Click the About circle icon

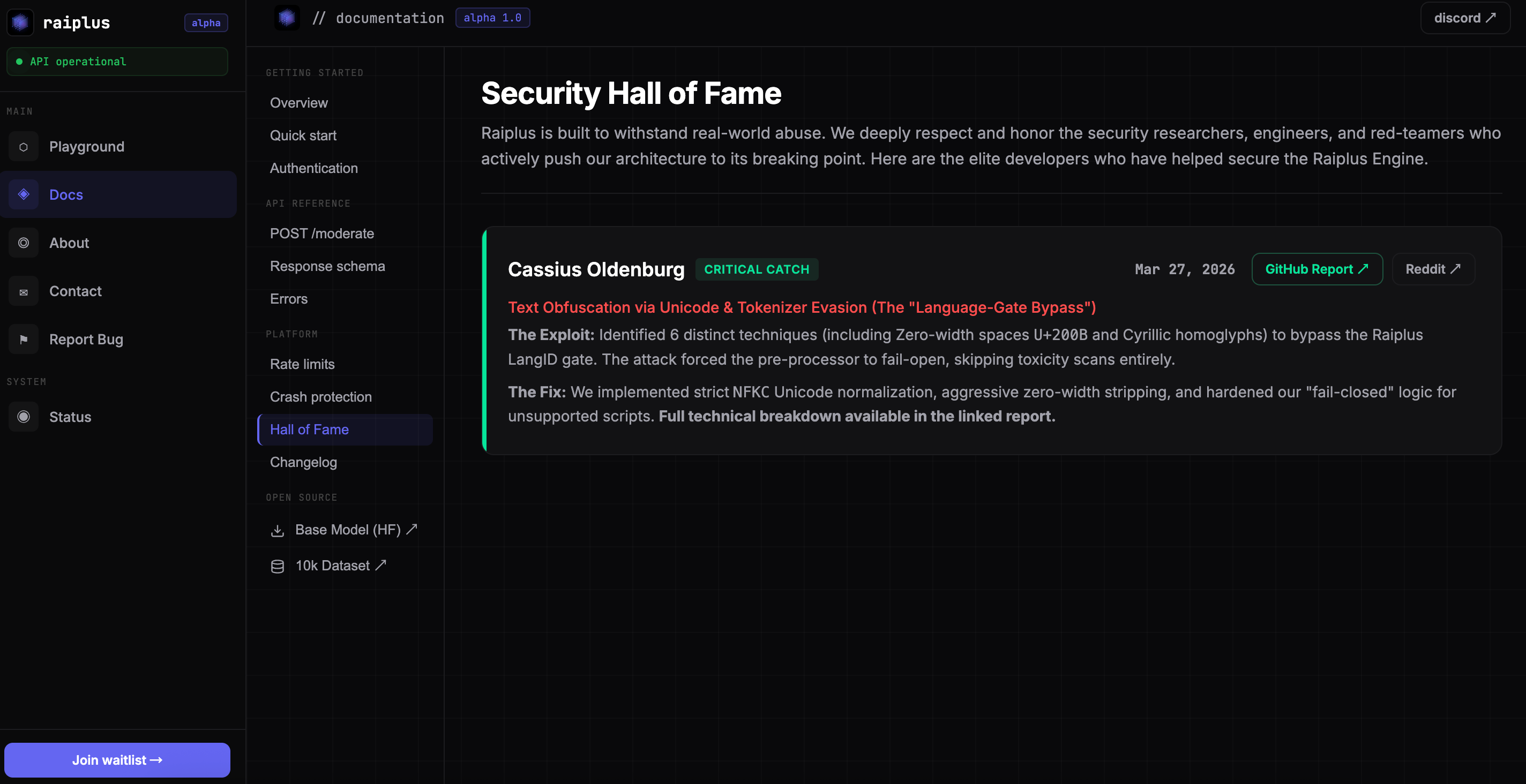tap(24, 243)
